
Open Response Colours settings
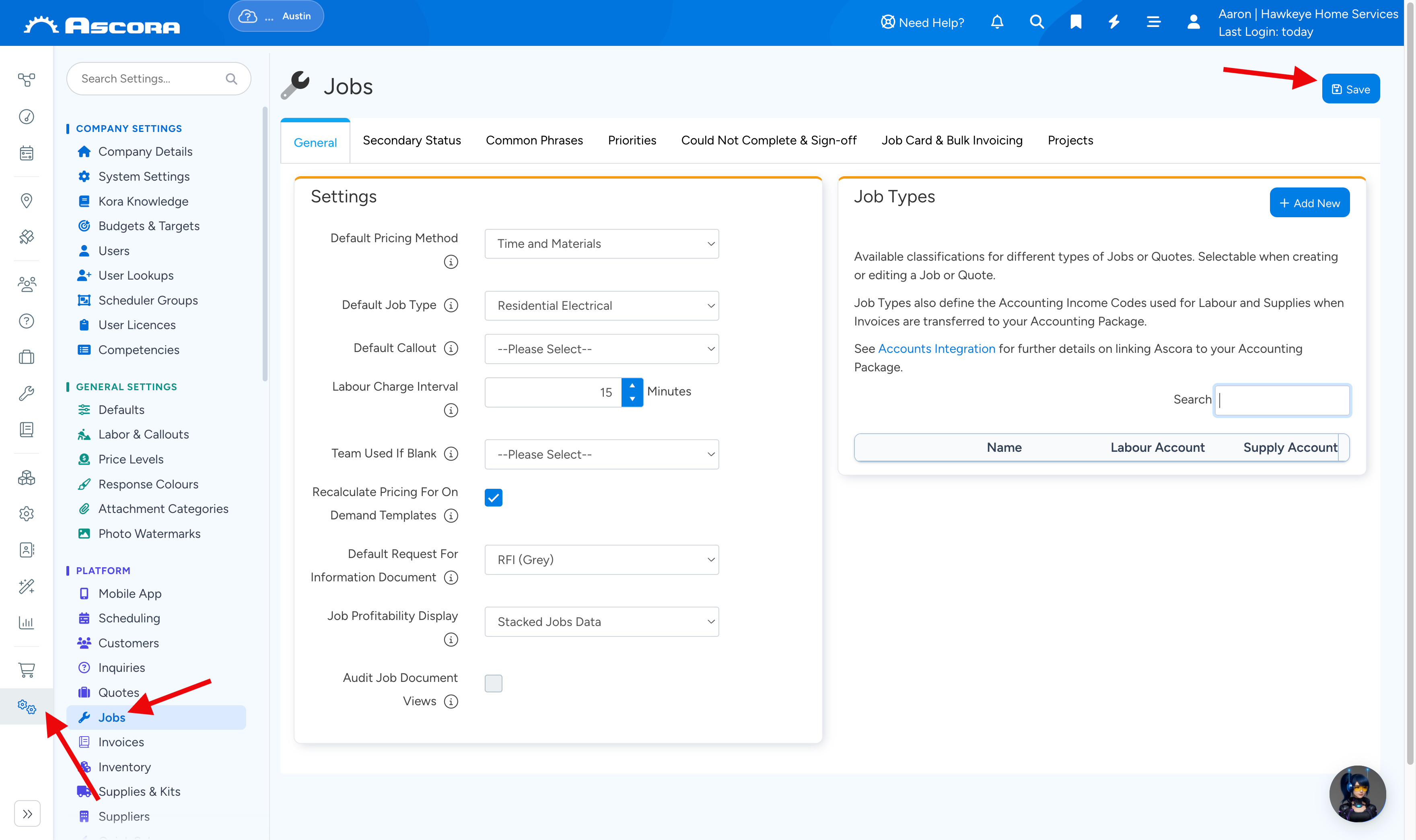click(148, 484)
